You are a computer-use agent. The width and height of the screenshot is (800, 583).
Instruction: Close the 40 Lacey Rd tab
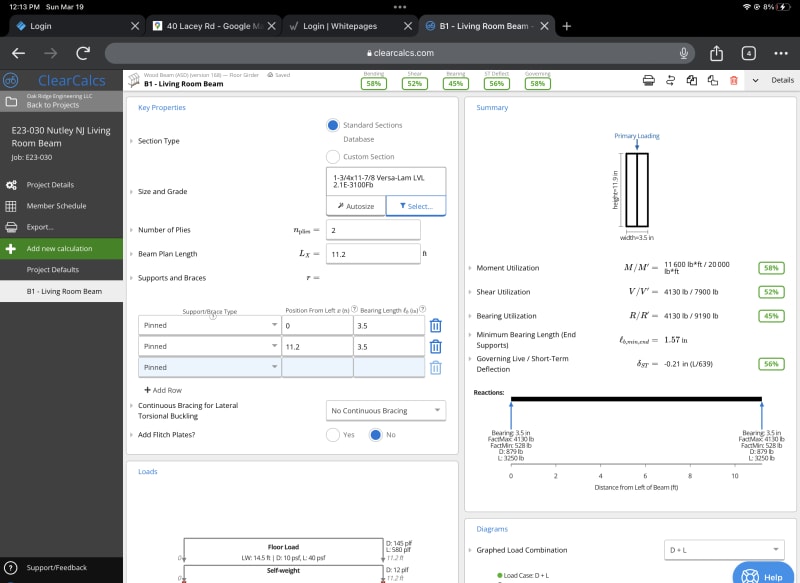coord(271,26)
